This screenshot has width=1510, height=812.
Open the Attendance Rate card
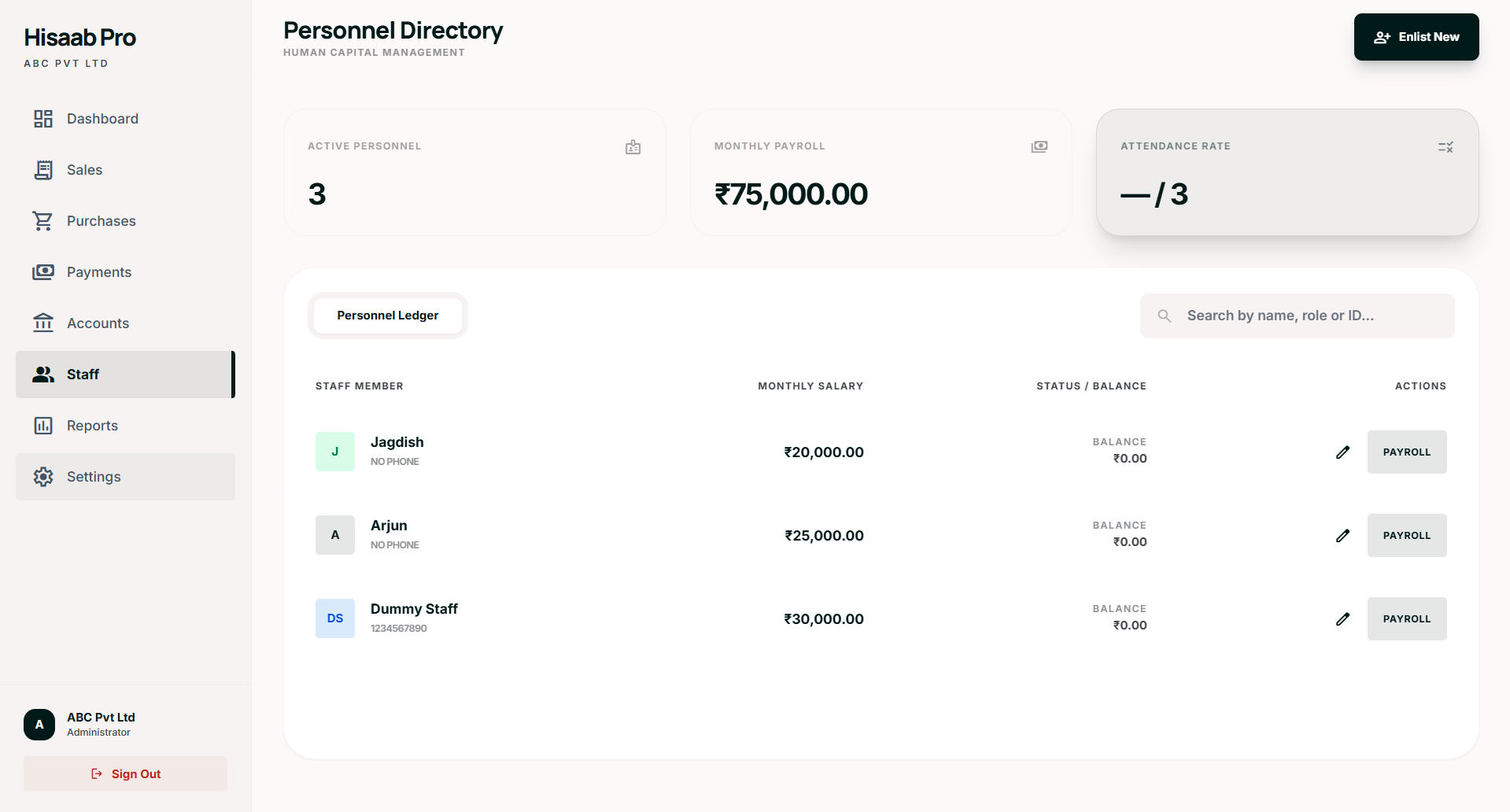click(1287, 172)
